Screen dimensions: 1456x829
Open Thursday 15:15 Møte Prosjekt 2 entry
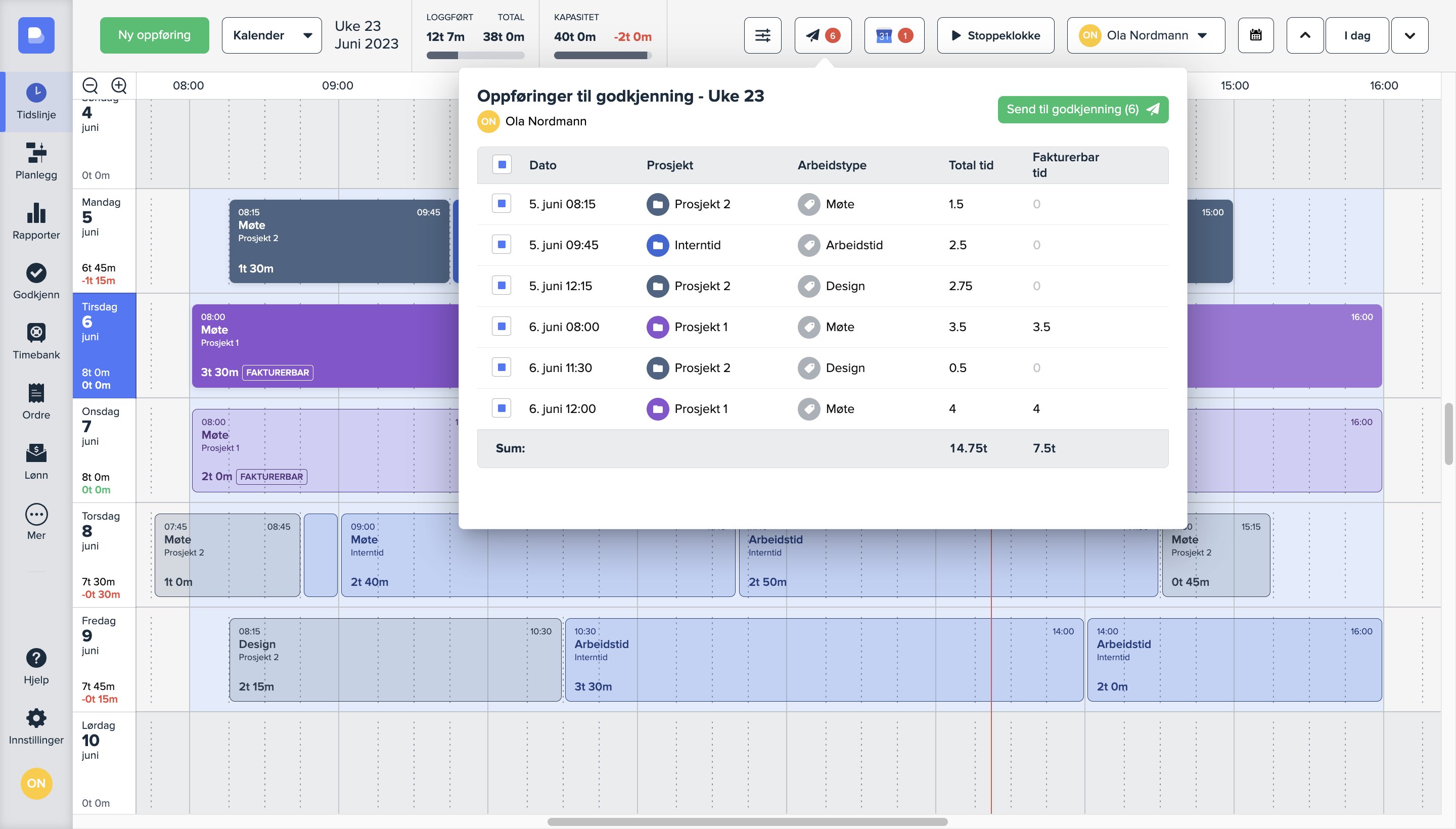click(x=1216, y=555)
